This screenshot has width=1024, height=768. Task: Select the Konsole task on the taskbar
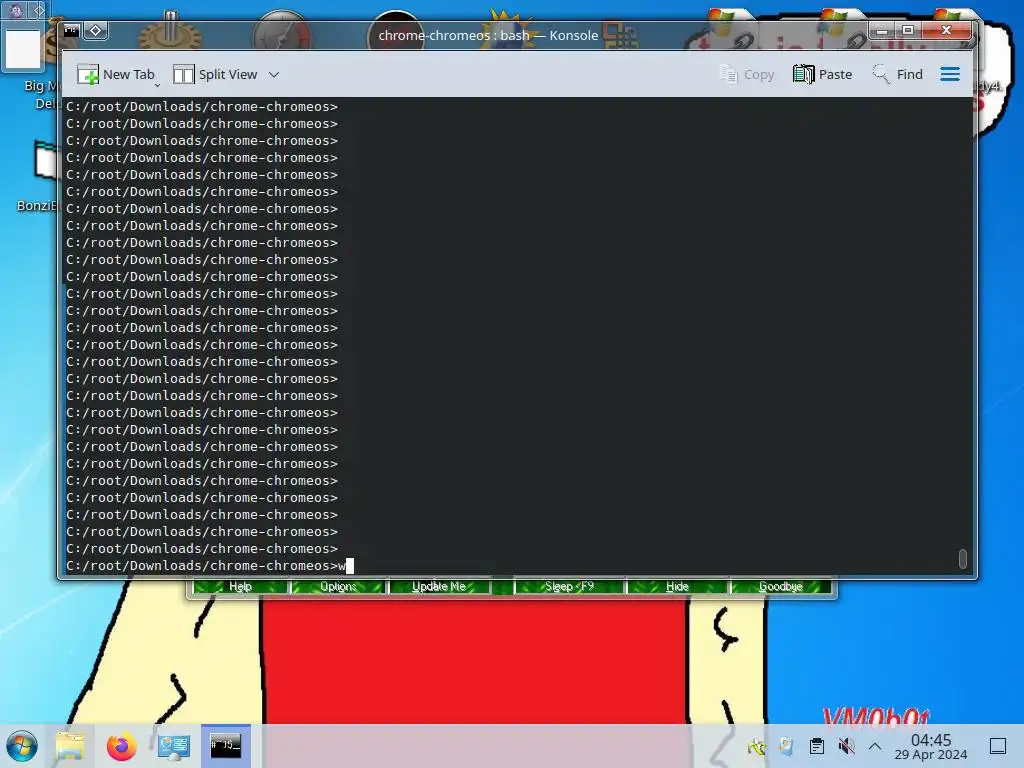coord(226,746)
